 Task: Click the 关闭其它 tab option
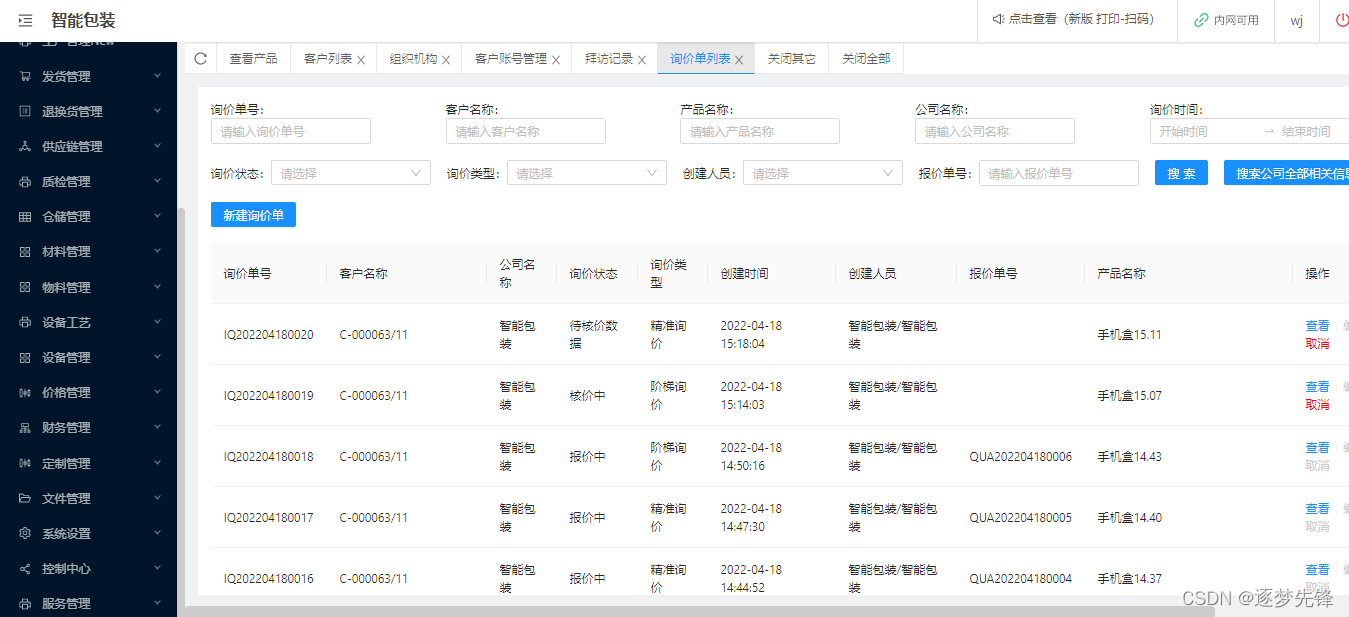[792, 59]
